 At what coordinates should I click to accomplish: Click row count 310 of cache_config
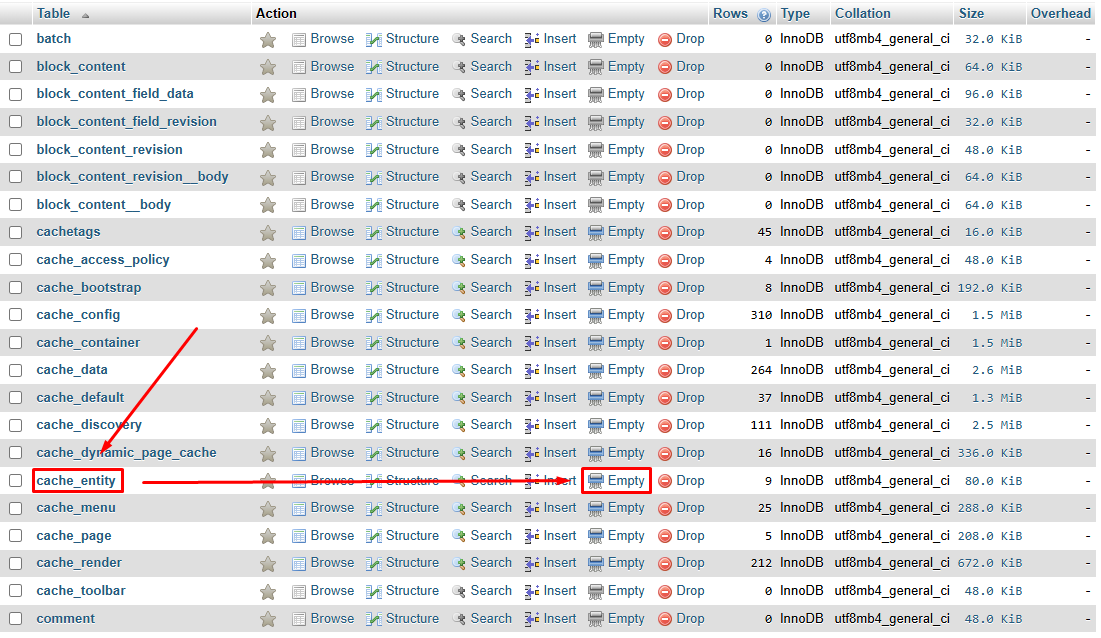pos(761,316)
